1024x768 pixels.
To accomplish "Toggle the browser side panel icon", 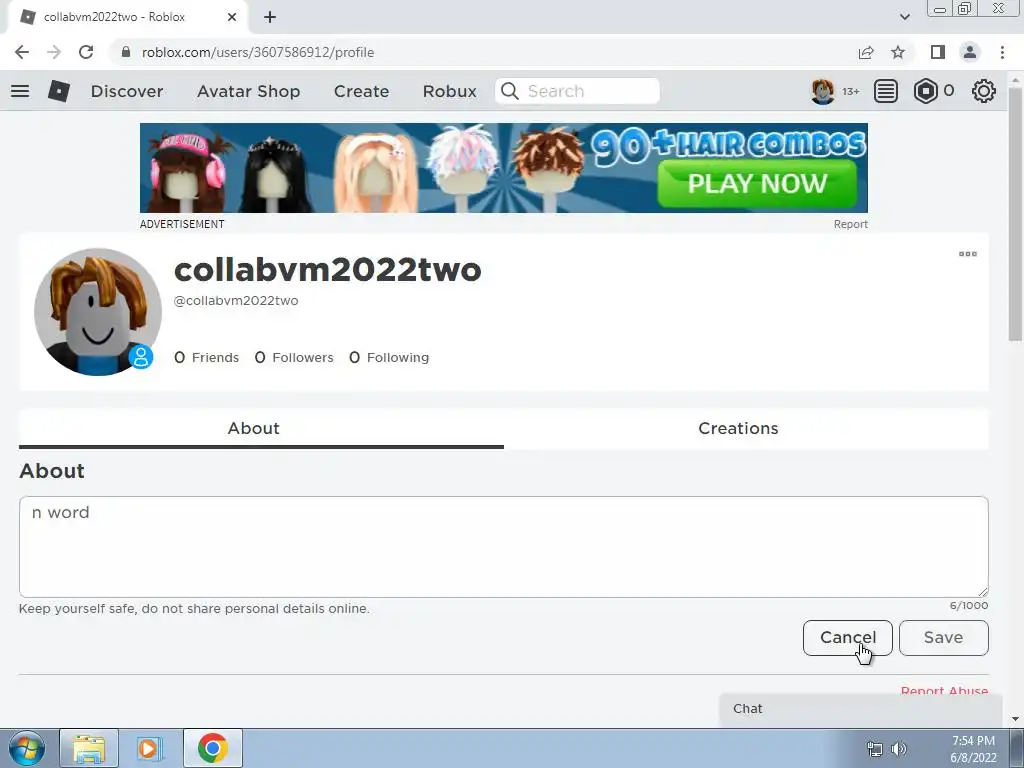I will click(938, 52).
